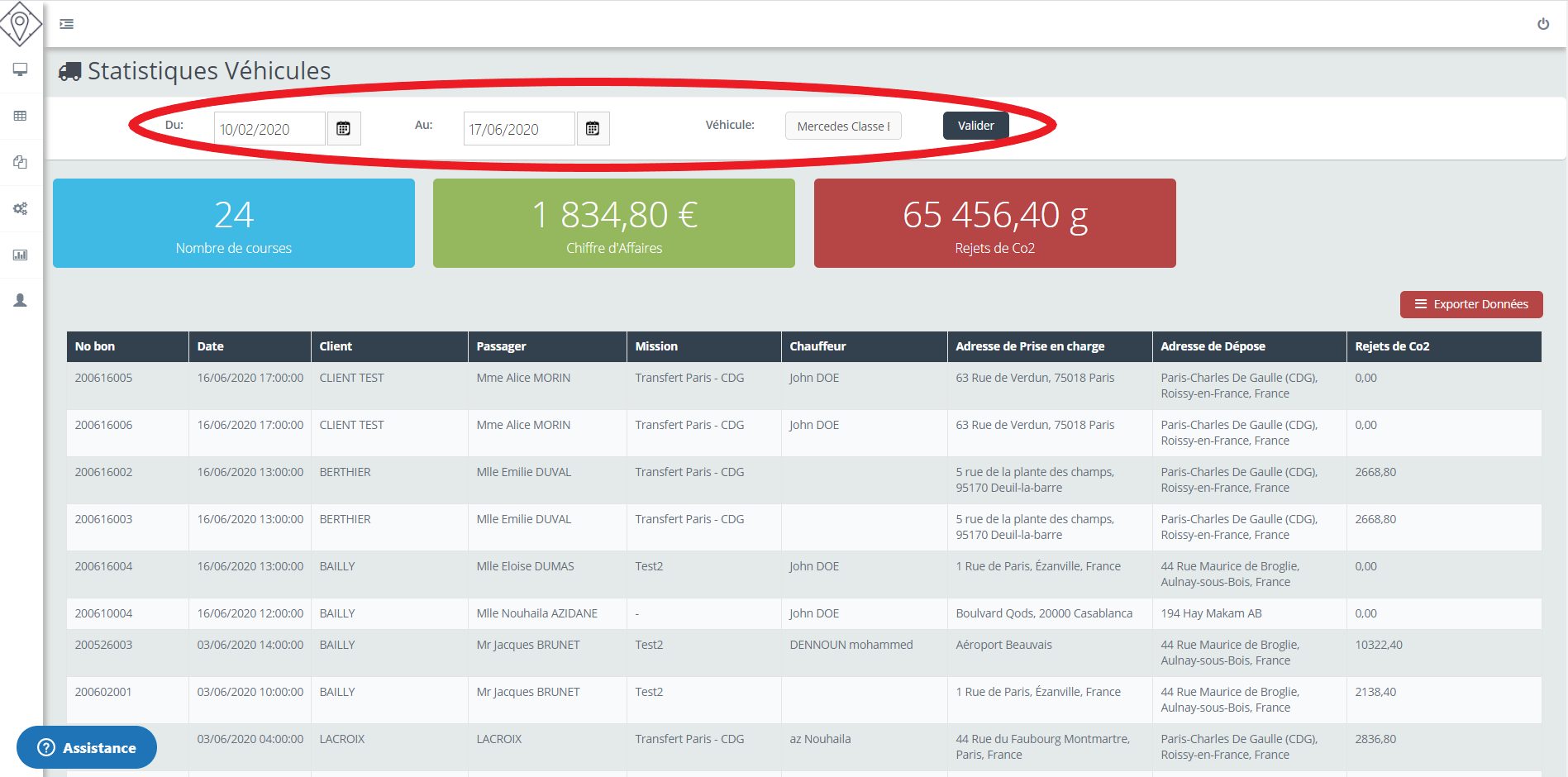Click the Exporter Données button
Viewport: 1568px width, 777px height.
click(x=1470, y=304)
